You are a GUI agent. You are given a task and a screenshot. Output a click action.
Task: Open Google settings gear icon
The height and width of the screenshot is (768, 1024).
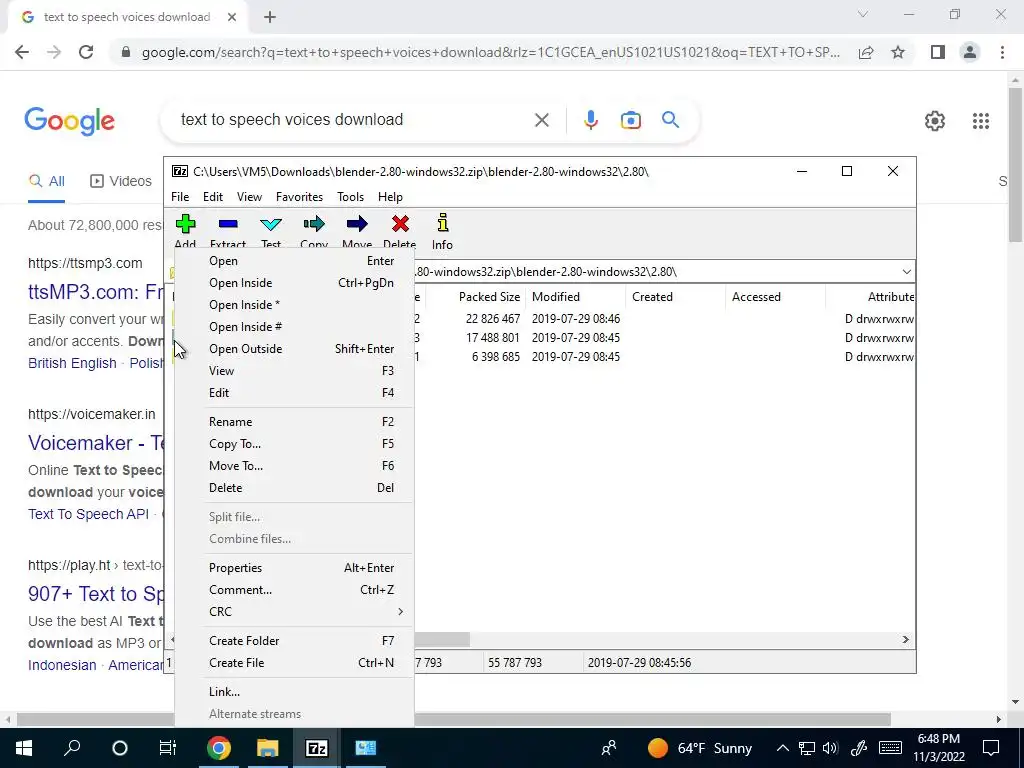(935, 121)
